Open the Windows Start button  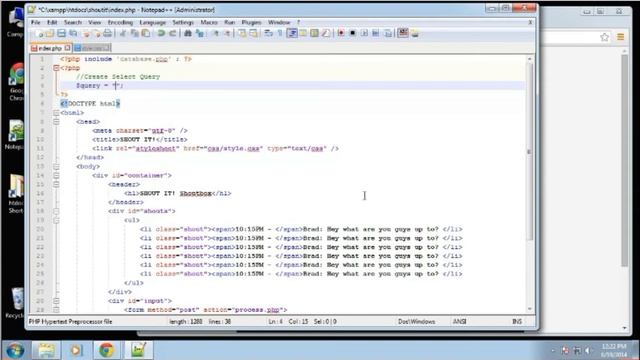[x=15, y=350]
